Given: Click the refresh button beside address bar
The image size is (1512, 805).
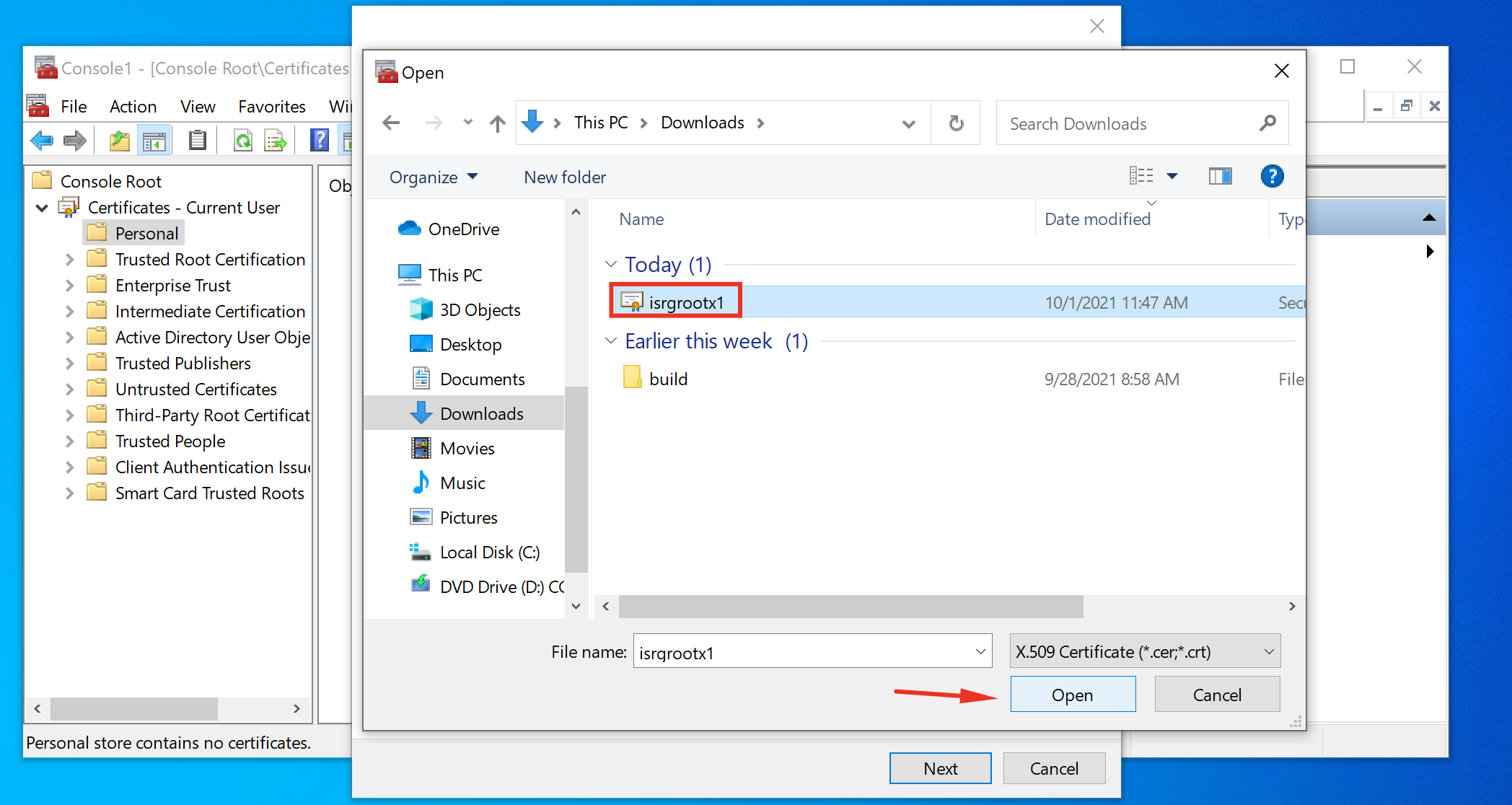Looking at the screenshot, I should [956, 123].
